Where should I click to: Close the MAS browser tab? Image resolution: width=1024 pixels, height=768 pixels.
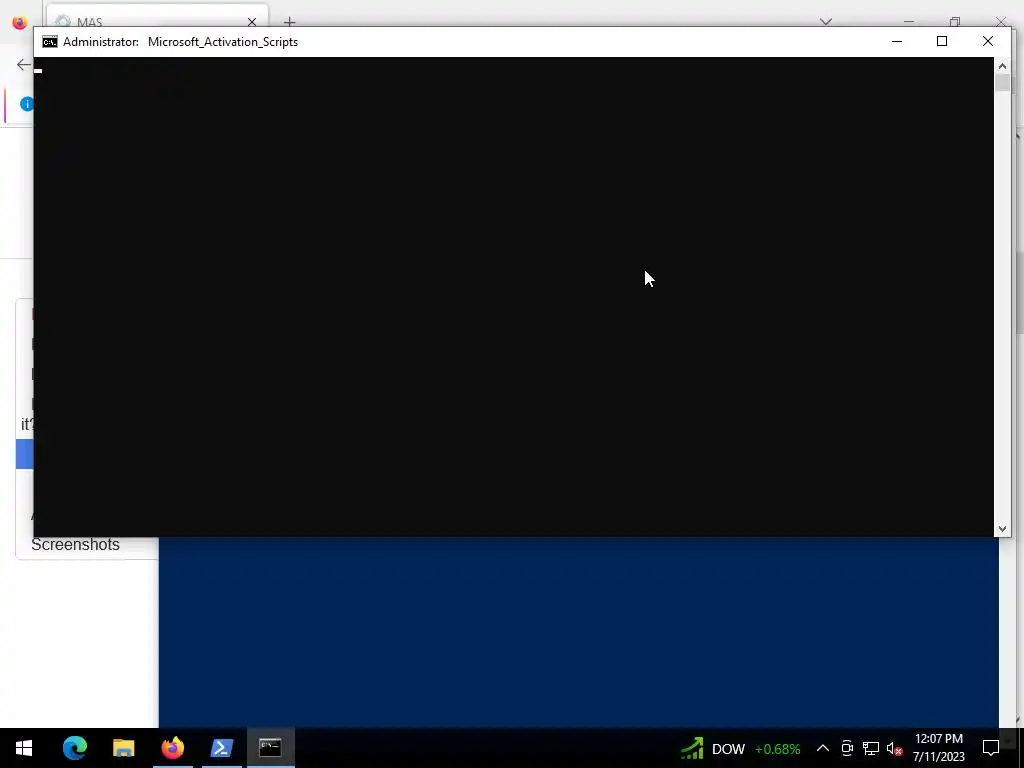(251, 22)
